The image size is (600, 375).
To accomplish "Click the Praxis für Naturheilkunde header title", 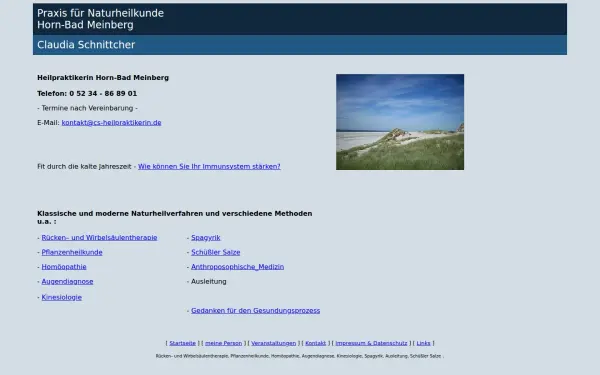I will click(x=100, y=19).
